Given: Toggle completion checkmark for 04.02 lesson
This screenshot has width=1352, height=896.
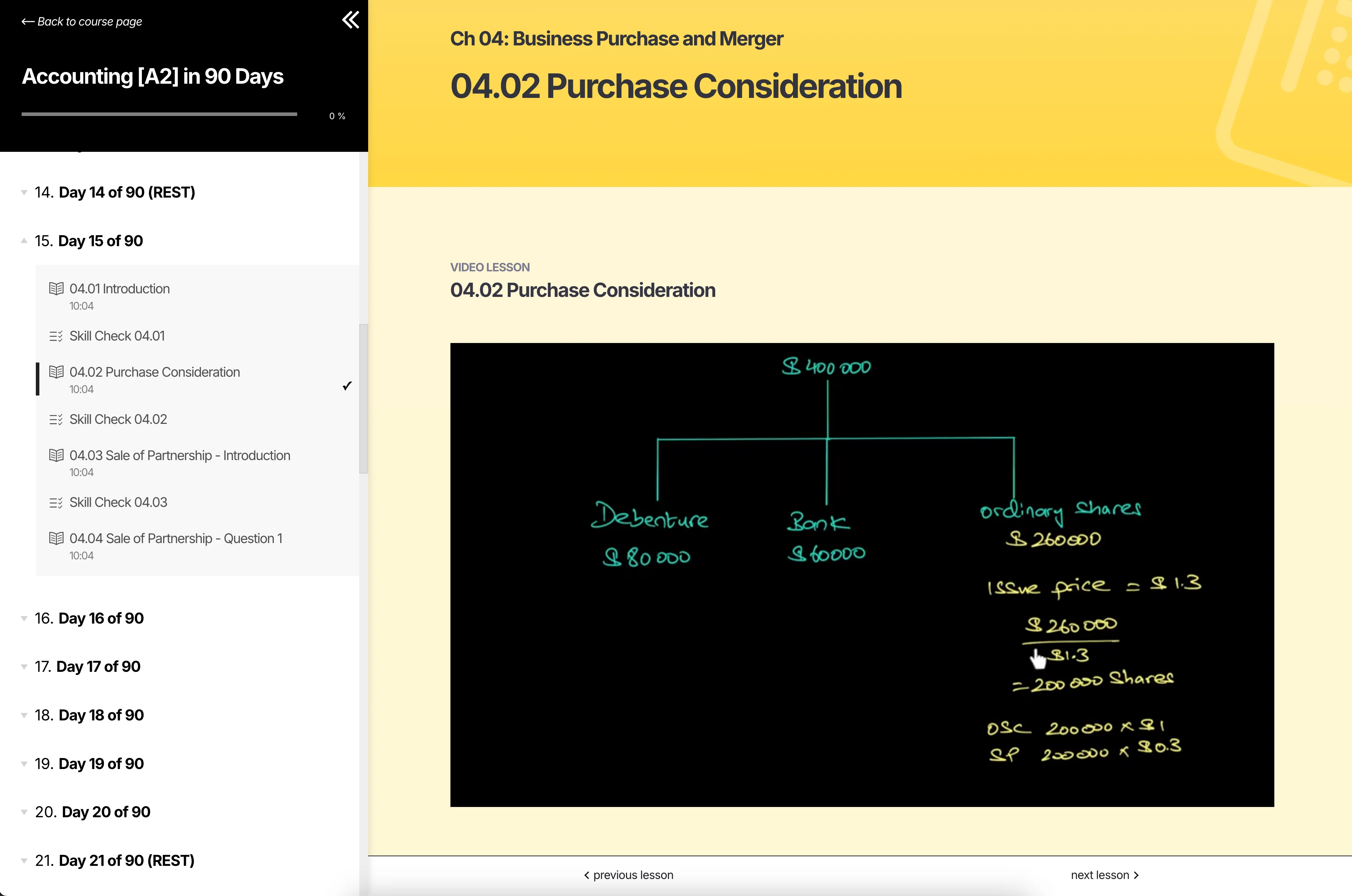Looking at the screenshot, I should pos(347,386).
